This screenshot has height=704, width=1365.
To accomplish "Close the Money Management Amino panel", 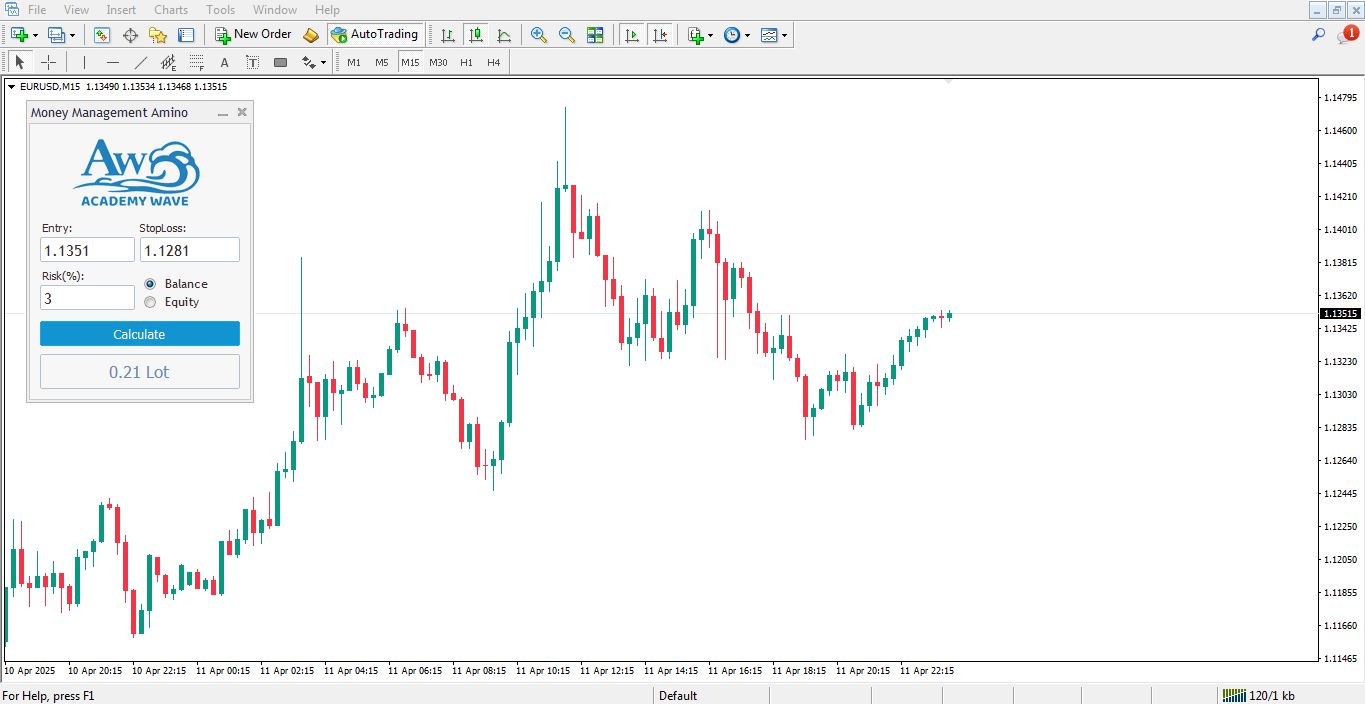I will coord(242,113).
